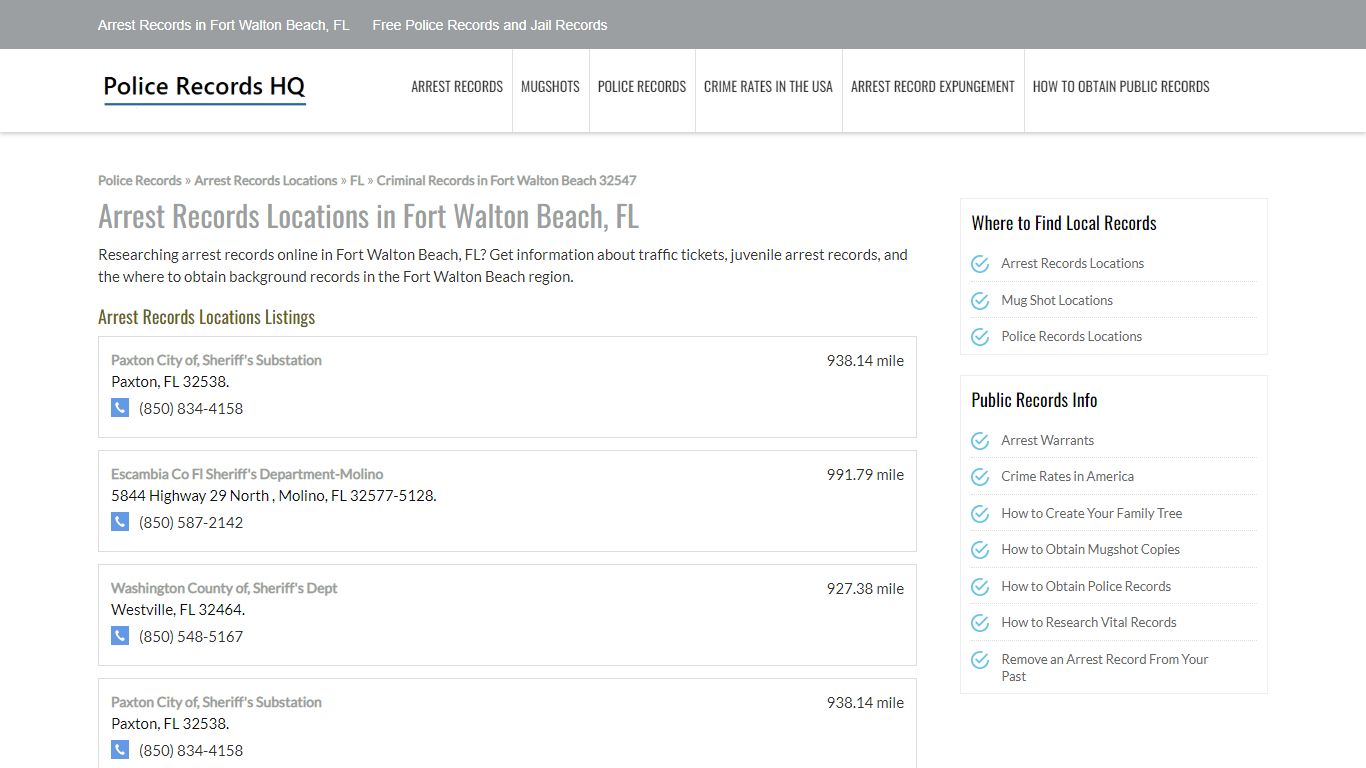Image resolution: width=1366 pixels, height=768 pixels.
Task: Open the POLICE RECORDS nav menu item
Action: pos(642,87)
